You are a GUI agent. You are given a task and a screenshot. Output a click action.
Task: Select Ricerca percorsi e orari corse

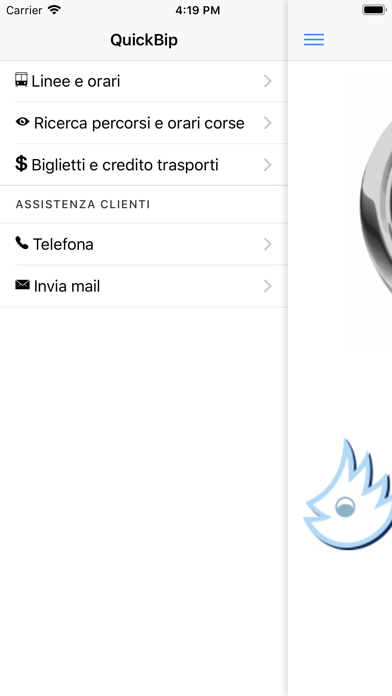pyautogui.click(x=144, y=123)
